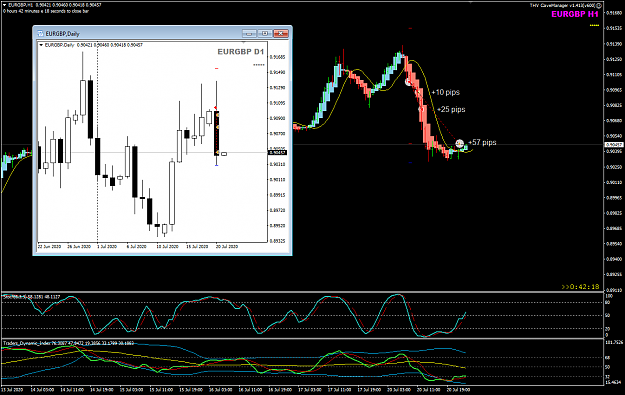Click the magenta EURGBP H1 label
Screen dimensions: 625x395
point(575,14)
